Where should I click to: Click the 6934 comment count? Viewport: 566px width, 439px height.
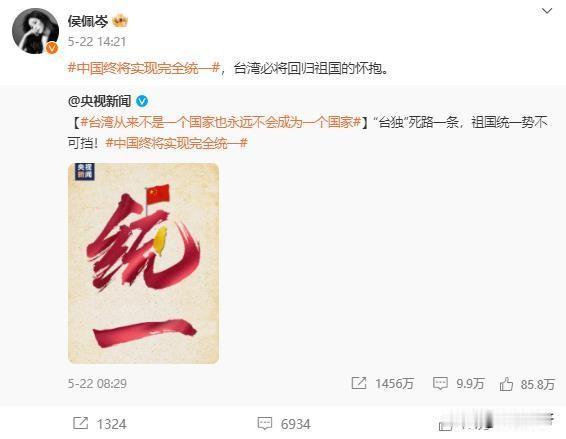click(x=296, y=424)
